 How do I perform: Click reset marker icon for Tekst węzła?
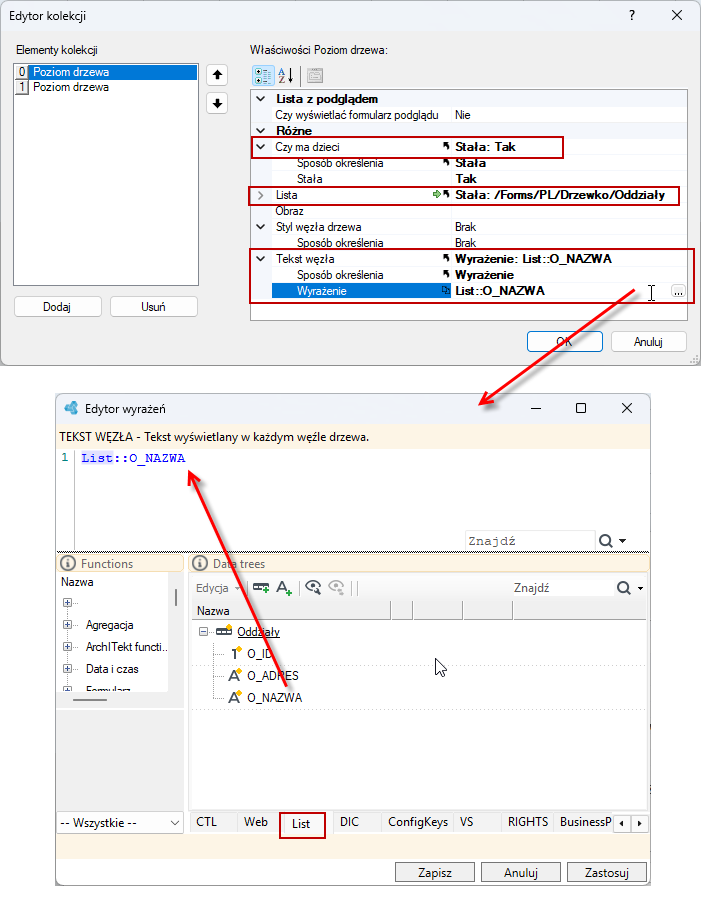coord(446,259)
